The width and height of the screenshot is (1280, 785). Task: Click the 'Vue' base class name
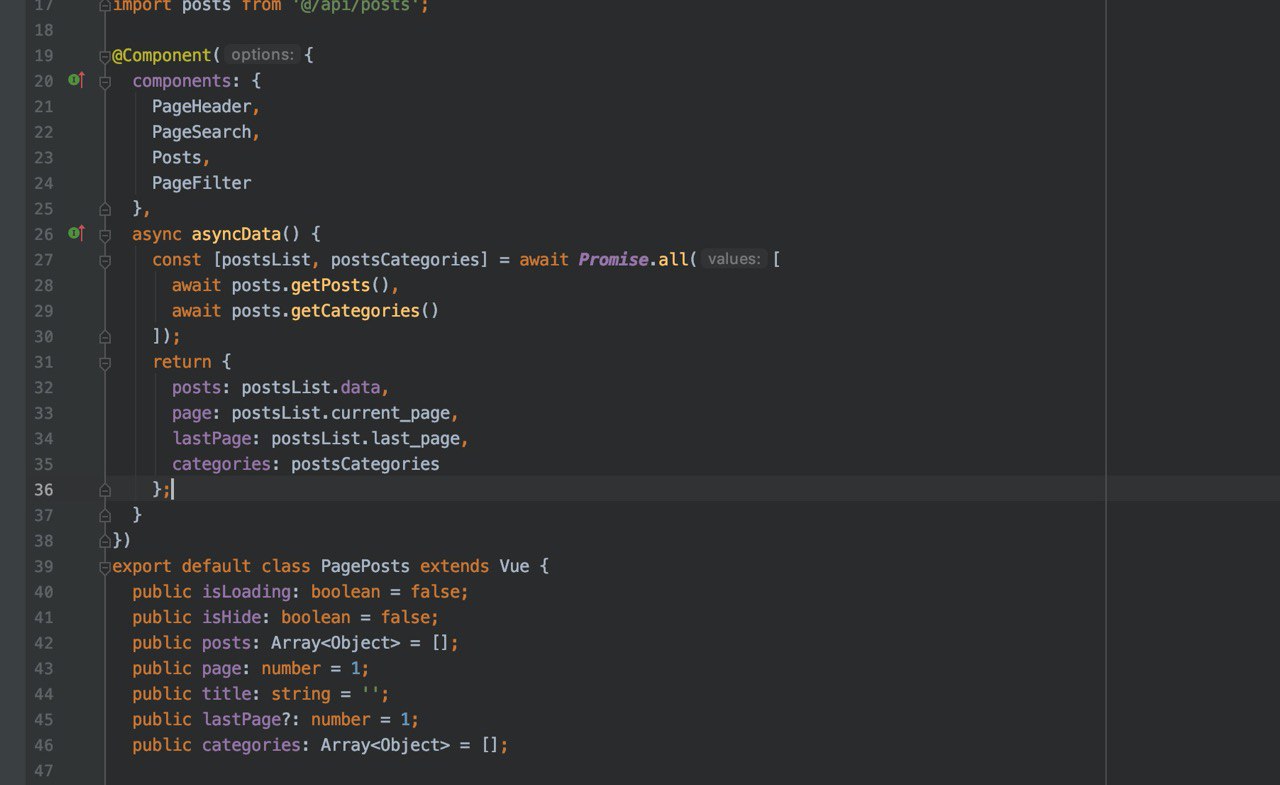tap(514, 566)
